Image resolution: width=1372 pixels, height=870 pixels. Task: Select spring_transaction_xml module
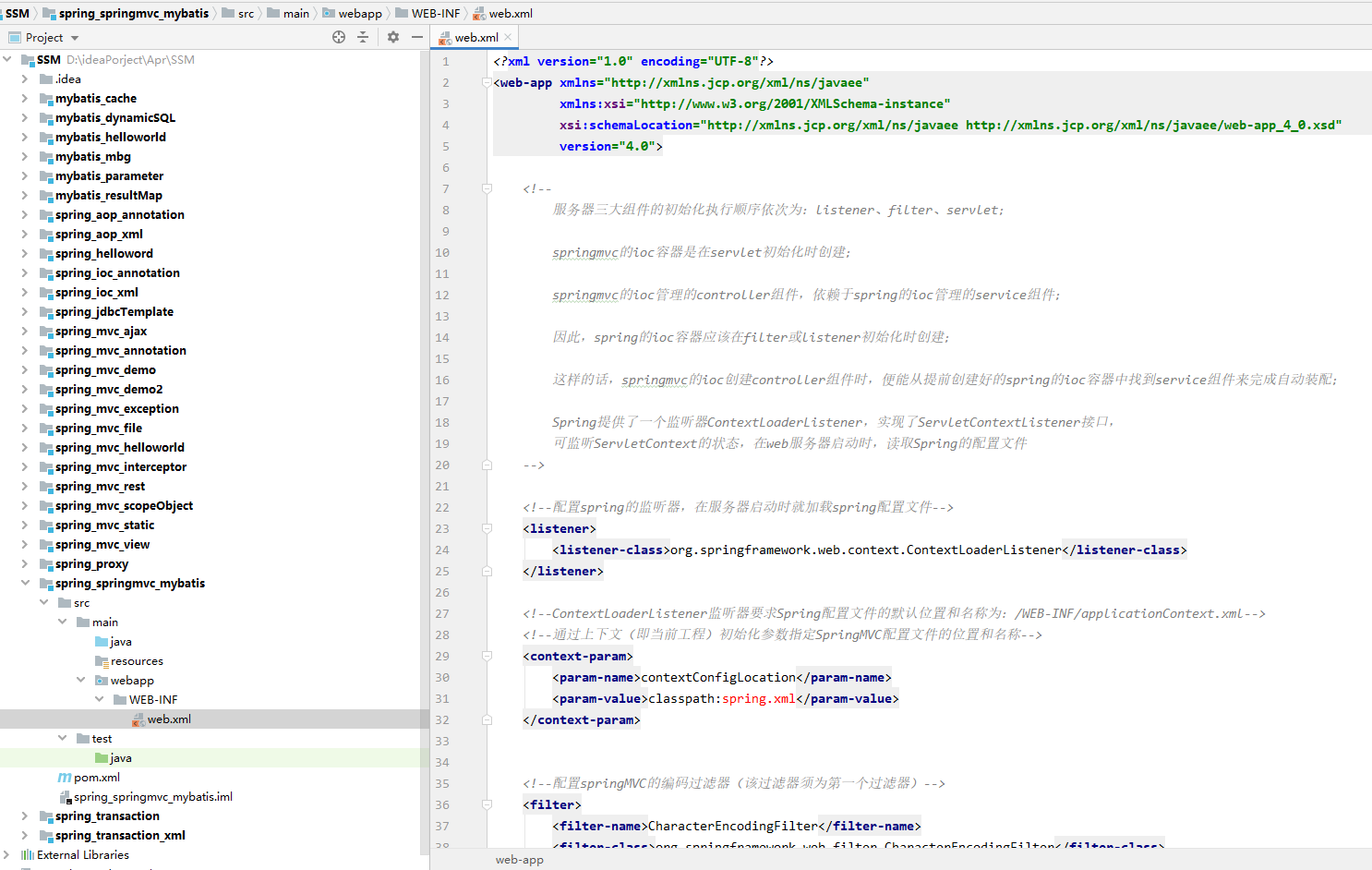[x=120, y=835]
